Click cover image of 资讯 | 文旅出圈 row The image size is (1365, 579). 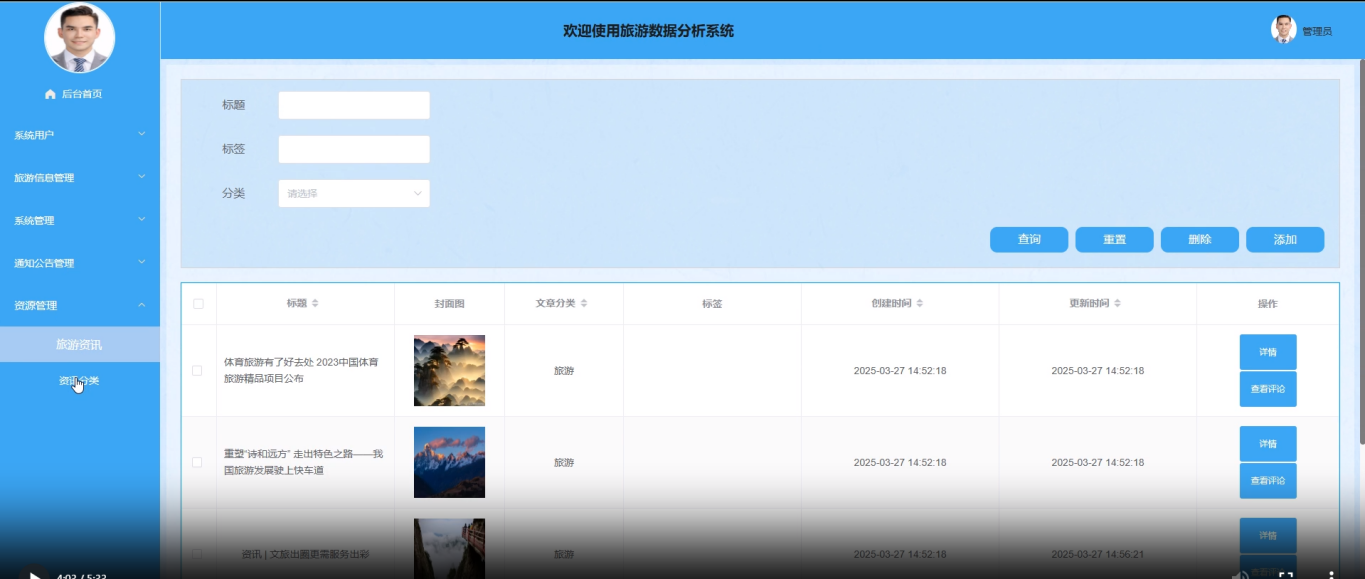pyautogui.click(x=449, y=549)
